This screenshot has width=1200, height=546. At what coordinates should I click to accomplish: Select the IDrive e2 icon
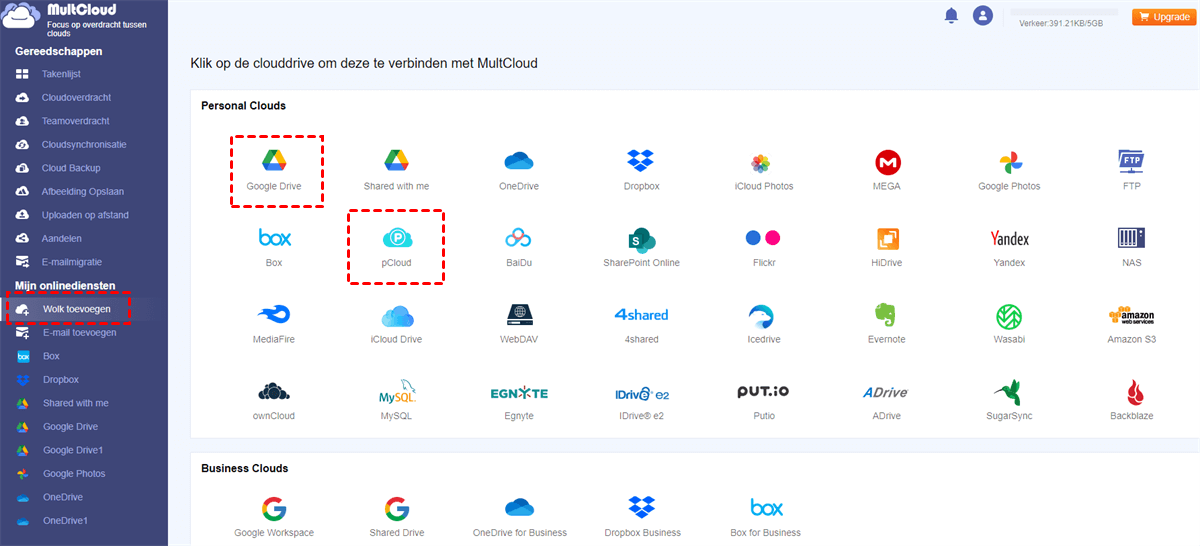pos(641,393)
